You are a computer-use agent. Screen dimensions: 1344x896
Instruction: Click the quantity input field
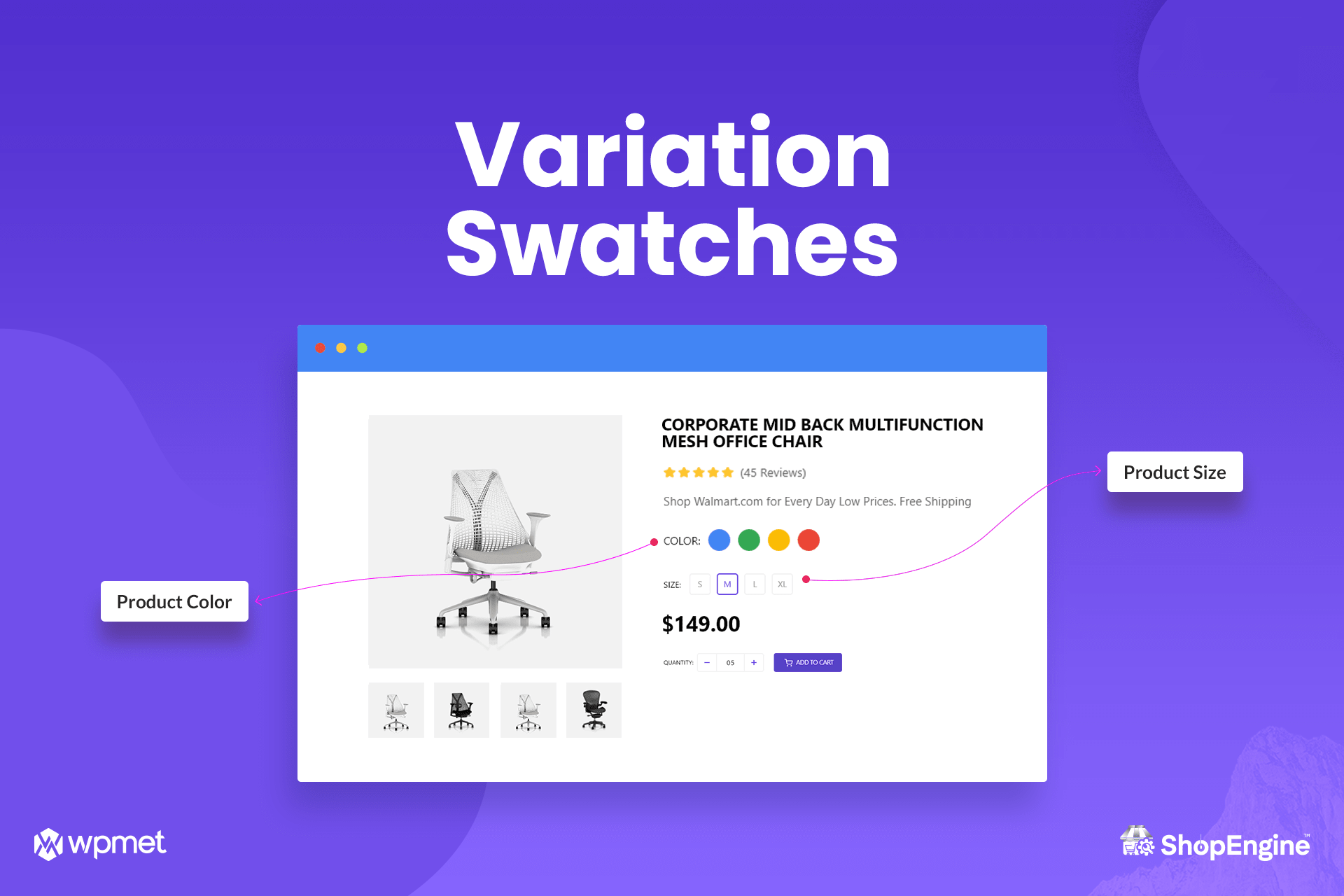pyautogui.click(x=727, y=661)
